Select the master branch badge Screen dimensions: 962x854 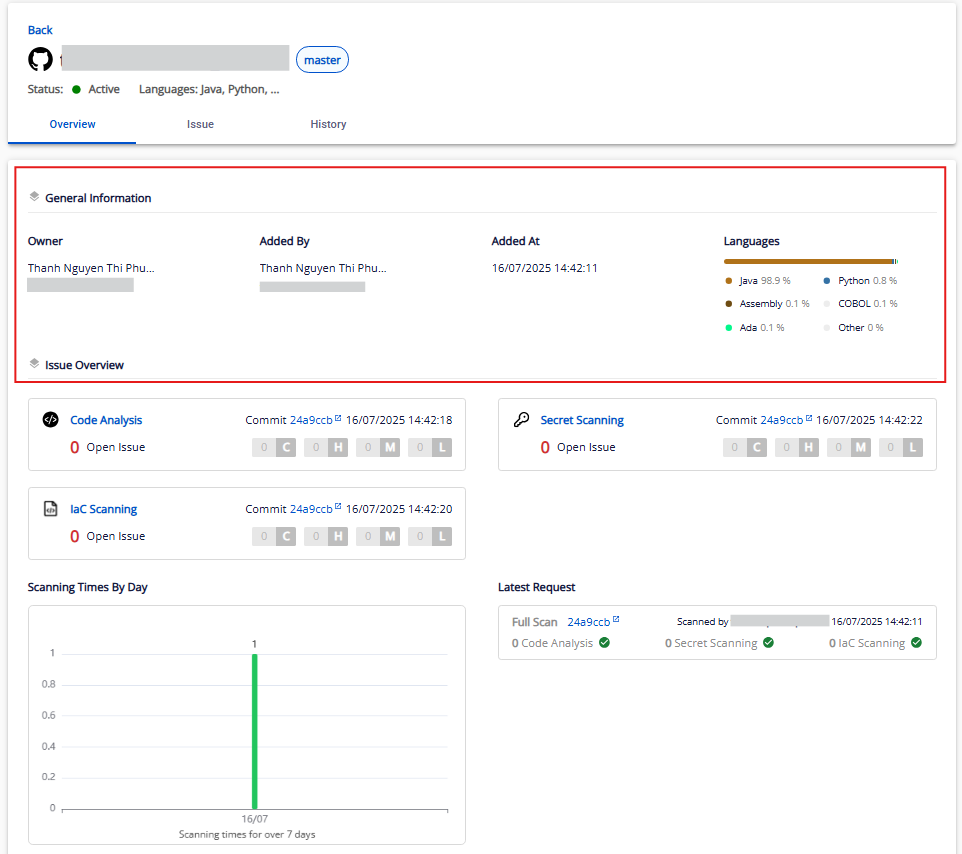point(322,60)
